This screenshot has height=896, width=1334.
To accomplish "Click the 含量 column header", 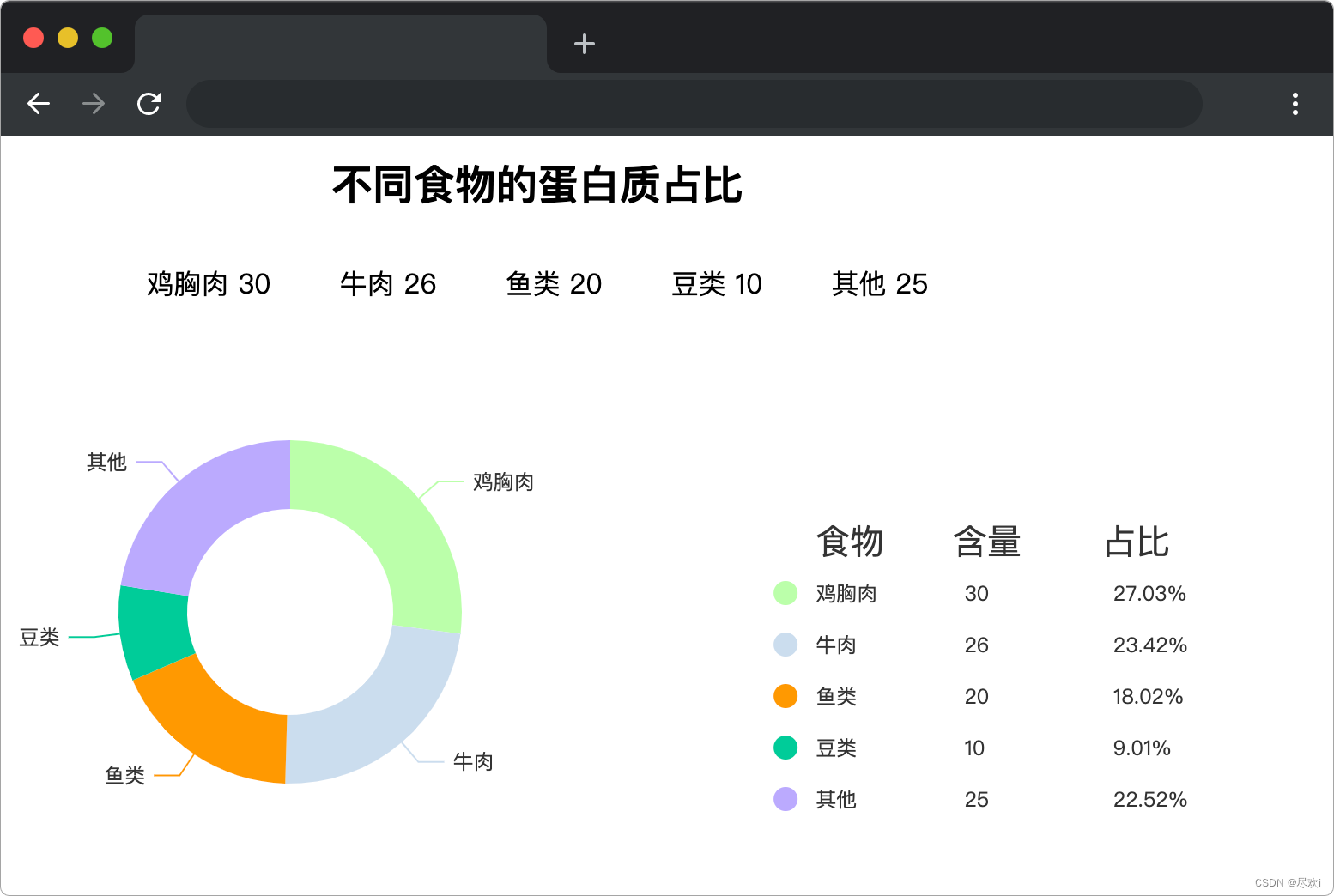I will click(987, 542).
